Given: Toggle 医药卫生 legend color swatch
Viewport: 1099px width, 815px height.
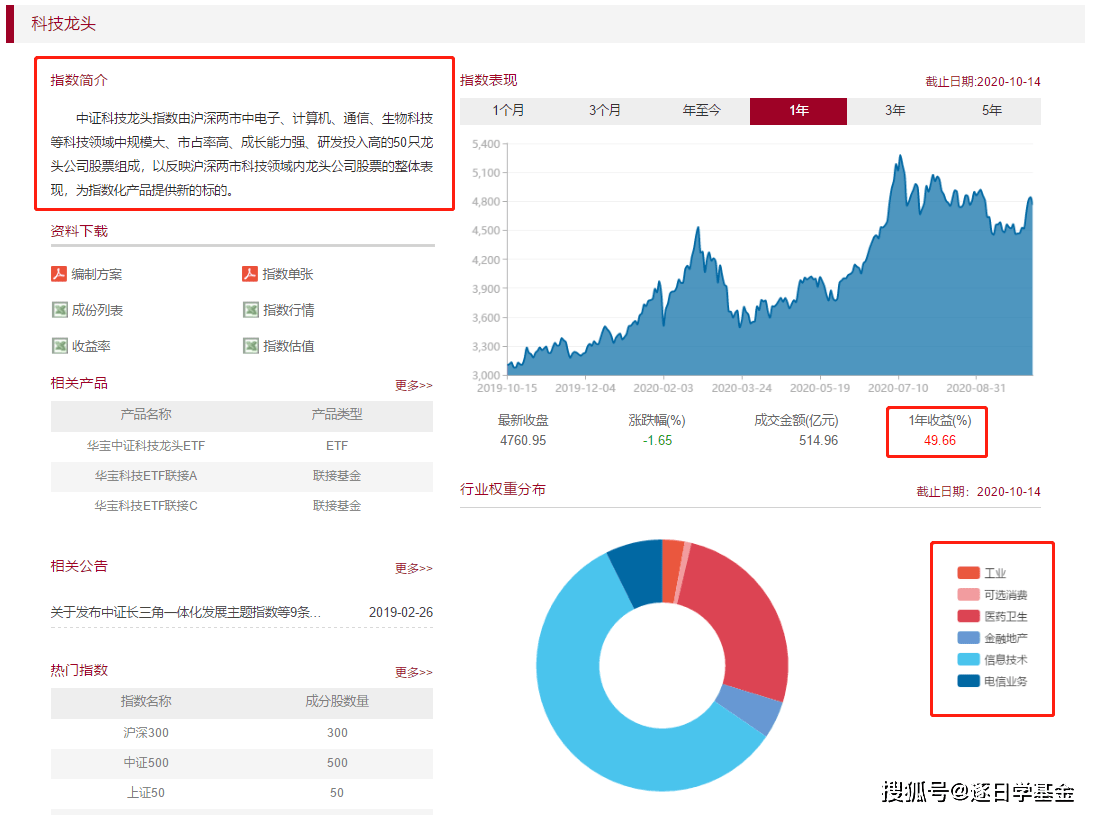Looking at the screenshot, I should pos(968,616).
